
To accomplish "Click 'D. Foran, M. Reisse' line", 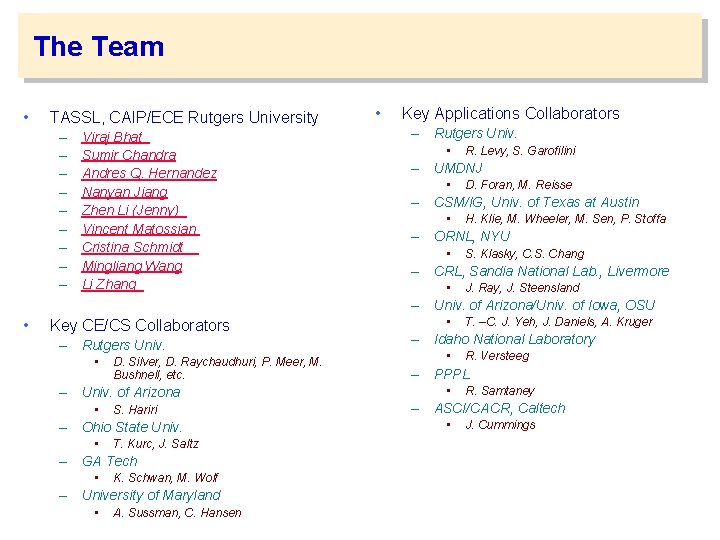I will click(x=519, y=185).
